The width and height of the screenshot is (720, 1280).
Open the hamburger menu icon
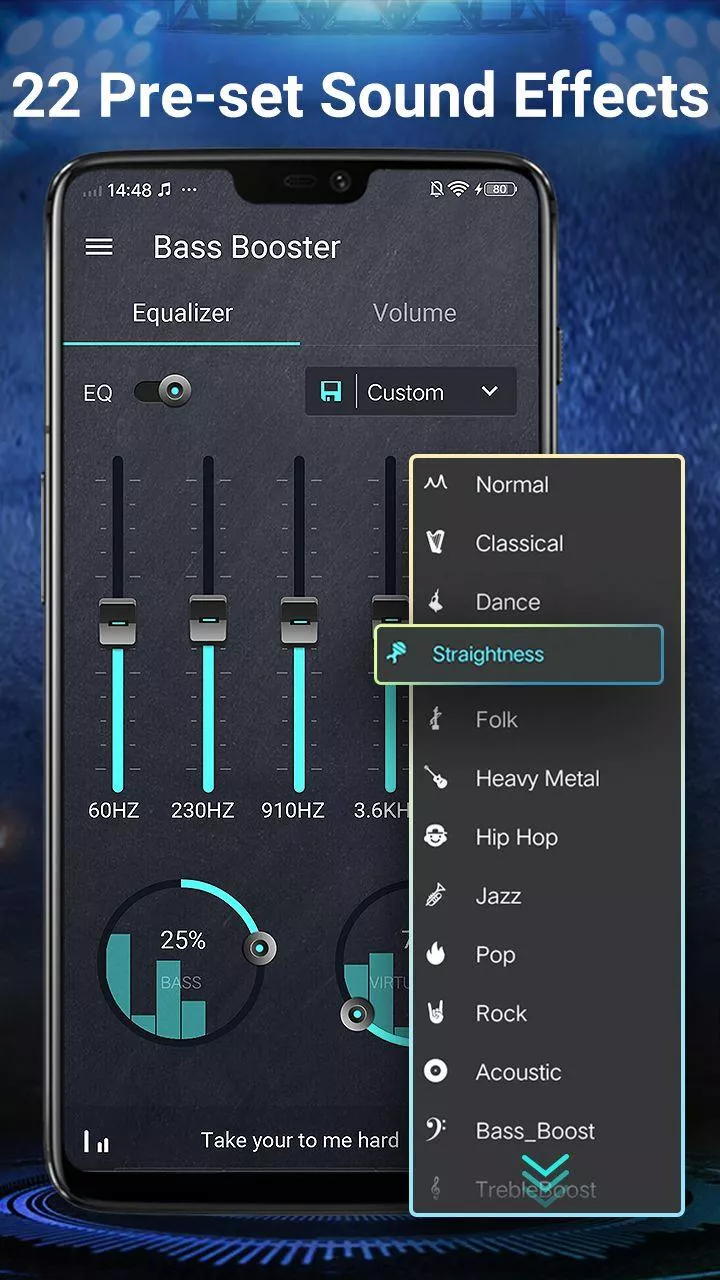click(99, 247)
